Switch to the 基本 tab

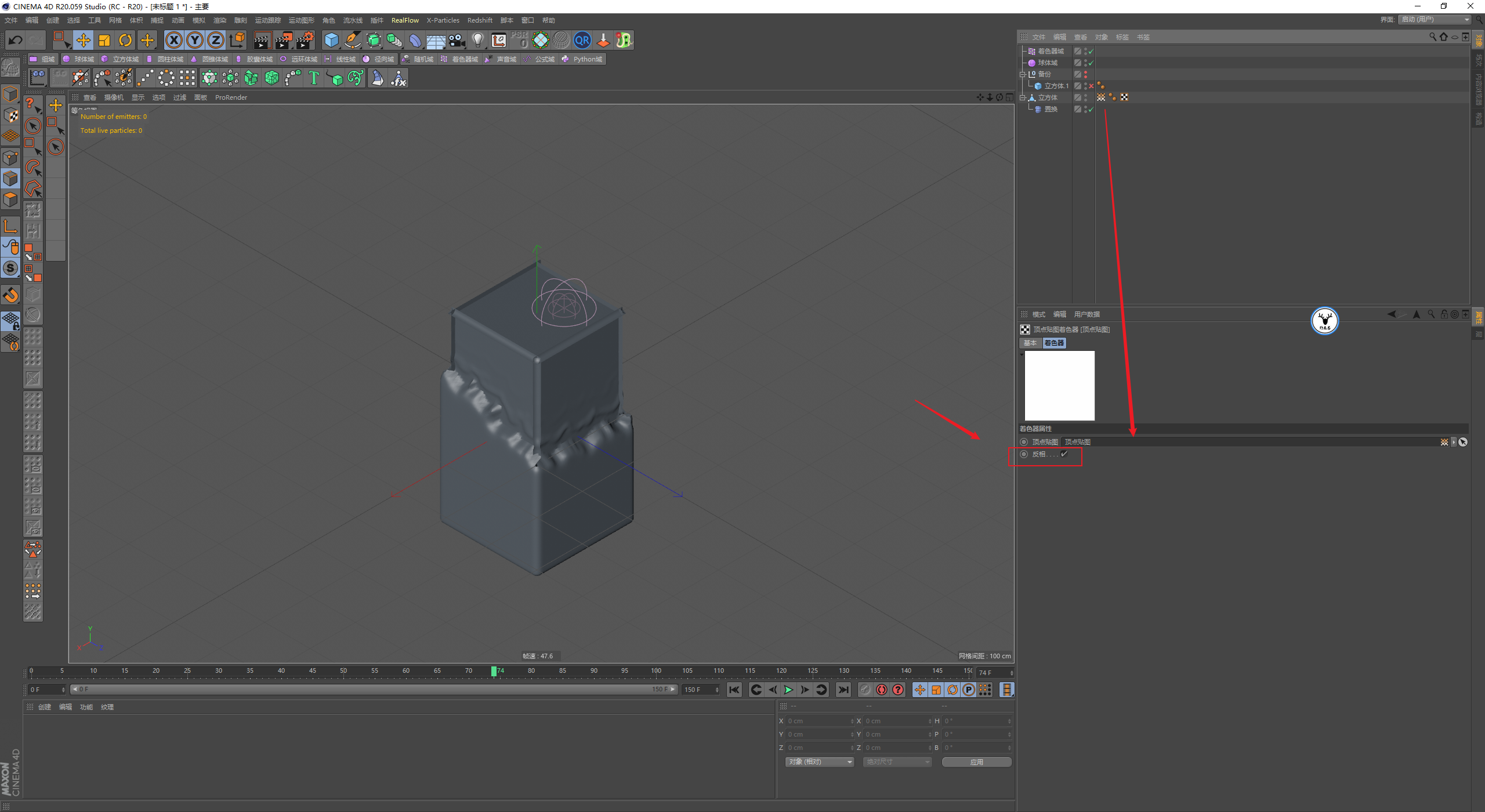coord(1030,343)
